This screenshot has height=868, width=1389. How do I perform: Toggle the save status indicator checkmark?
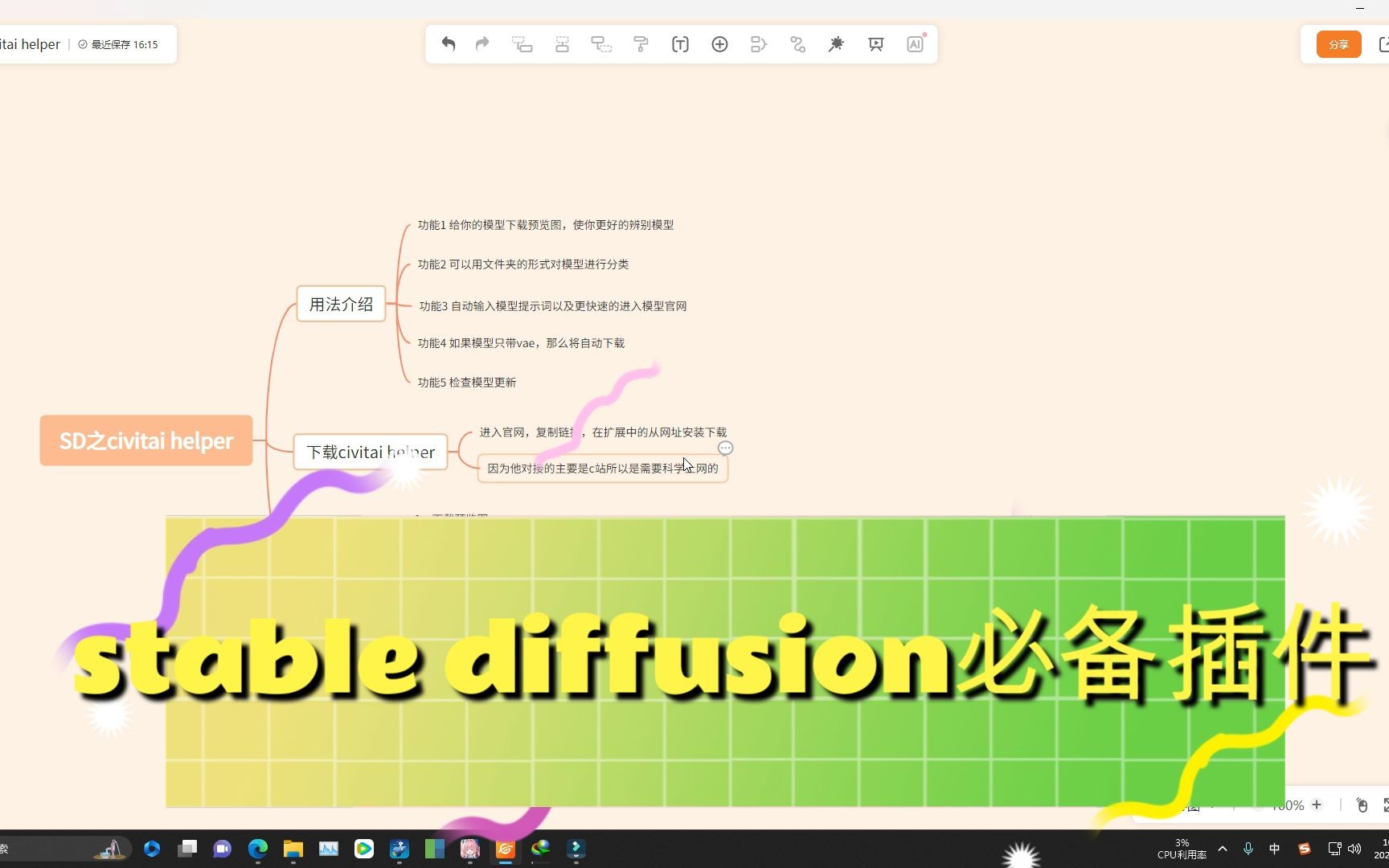82,44
